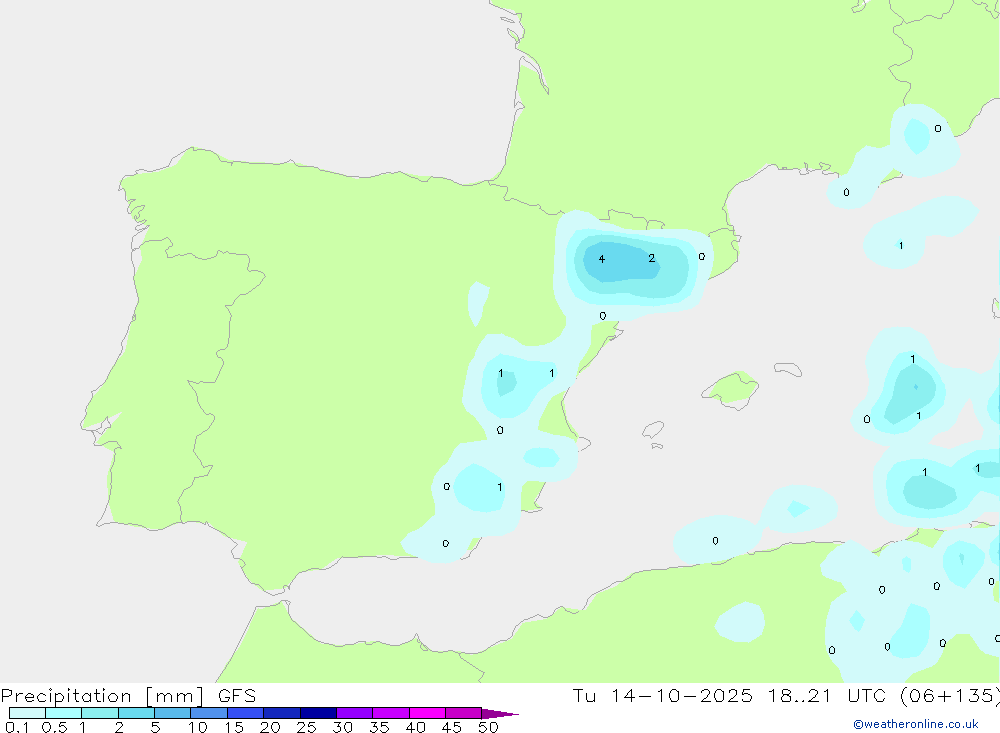The height and width of the screenshot is (733, 1000).
Task: Click the legend label '50'
Action: click(488, 727)
